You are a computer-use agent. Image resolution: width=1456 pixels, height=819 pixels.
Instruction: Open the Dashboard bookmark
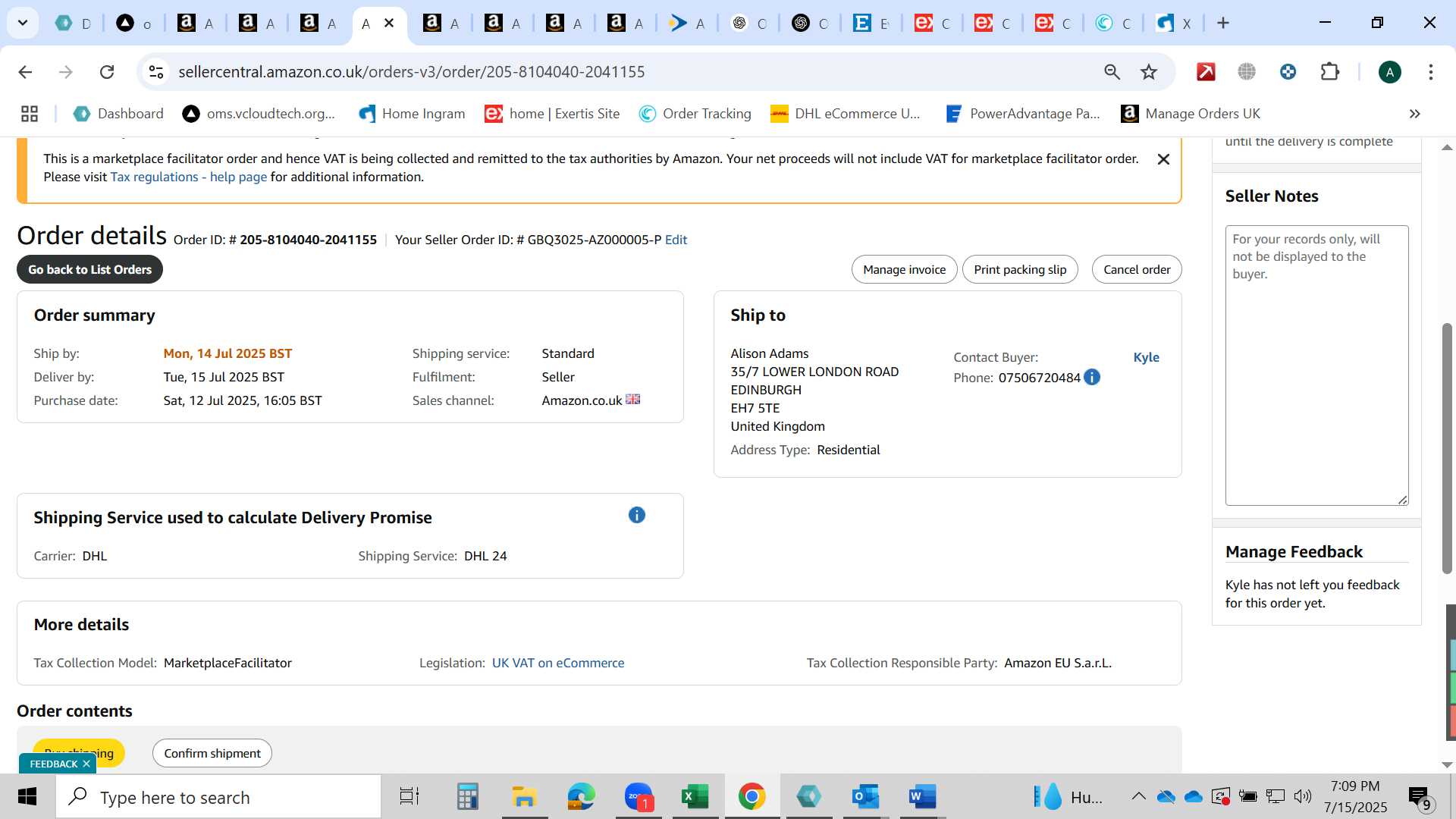point(118,114)
